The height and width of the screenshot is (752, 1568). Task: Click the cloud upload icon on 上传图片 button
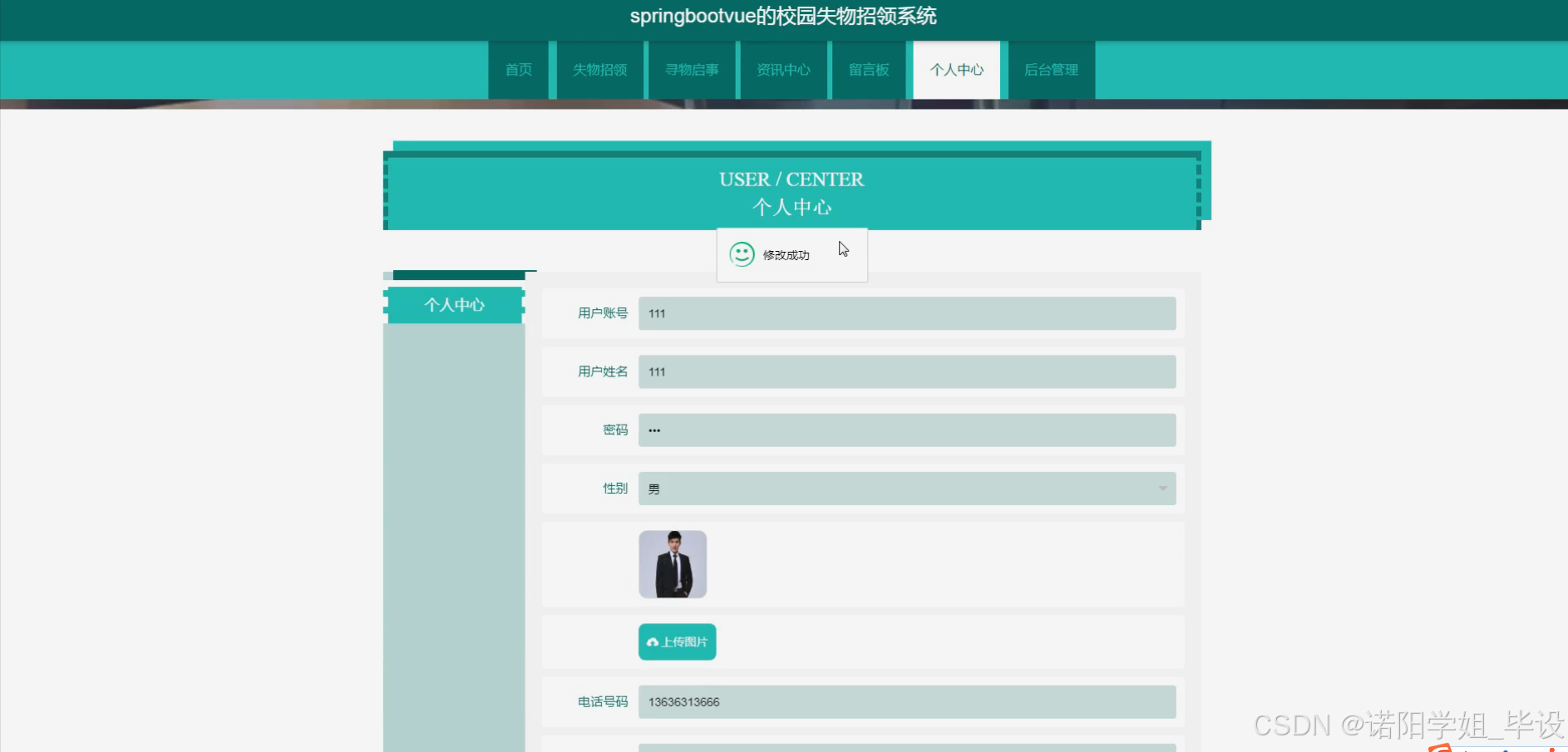pos(653,641)
